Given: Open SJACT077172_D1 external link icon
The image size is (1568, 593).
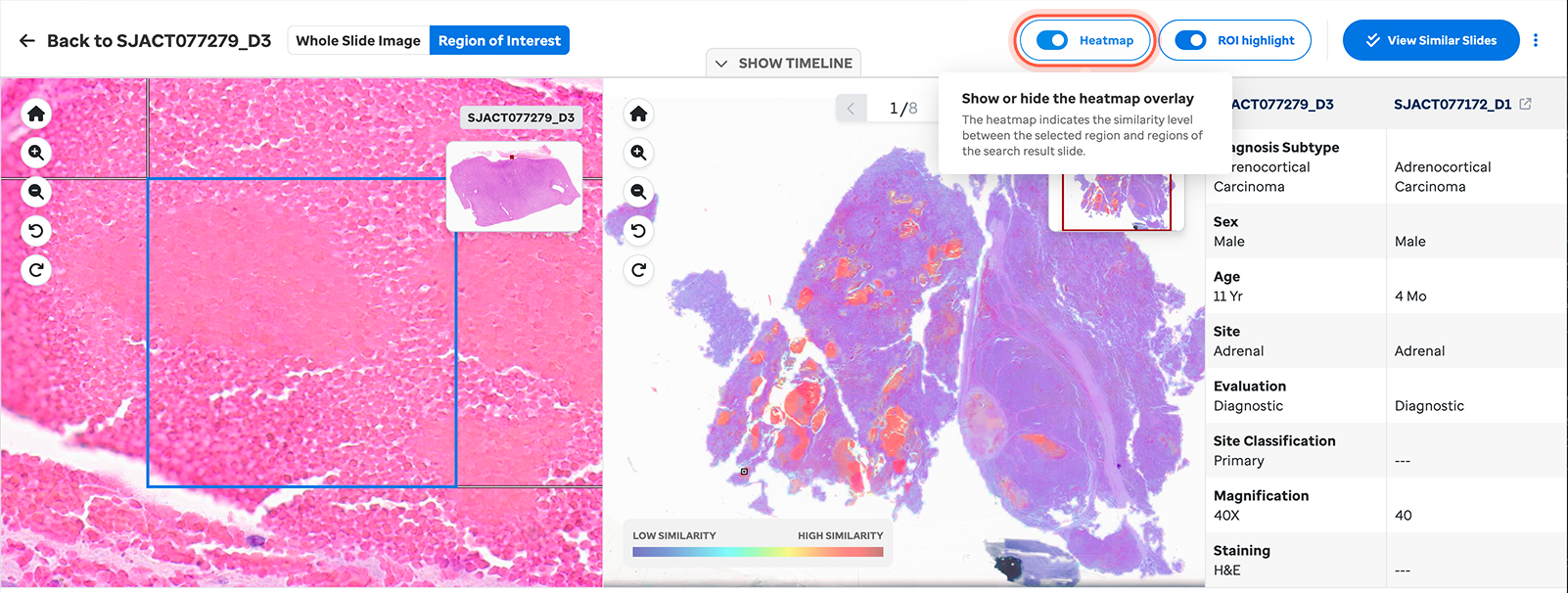Looking at the screenshot, I should tap(1525, 104).
